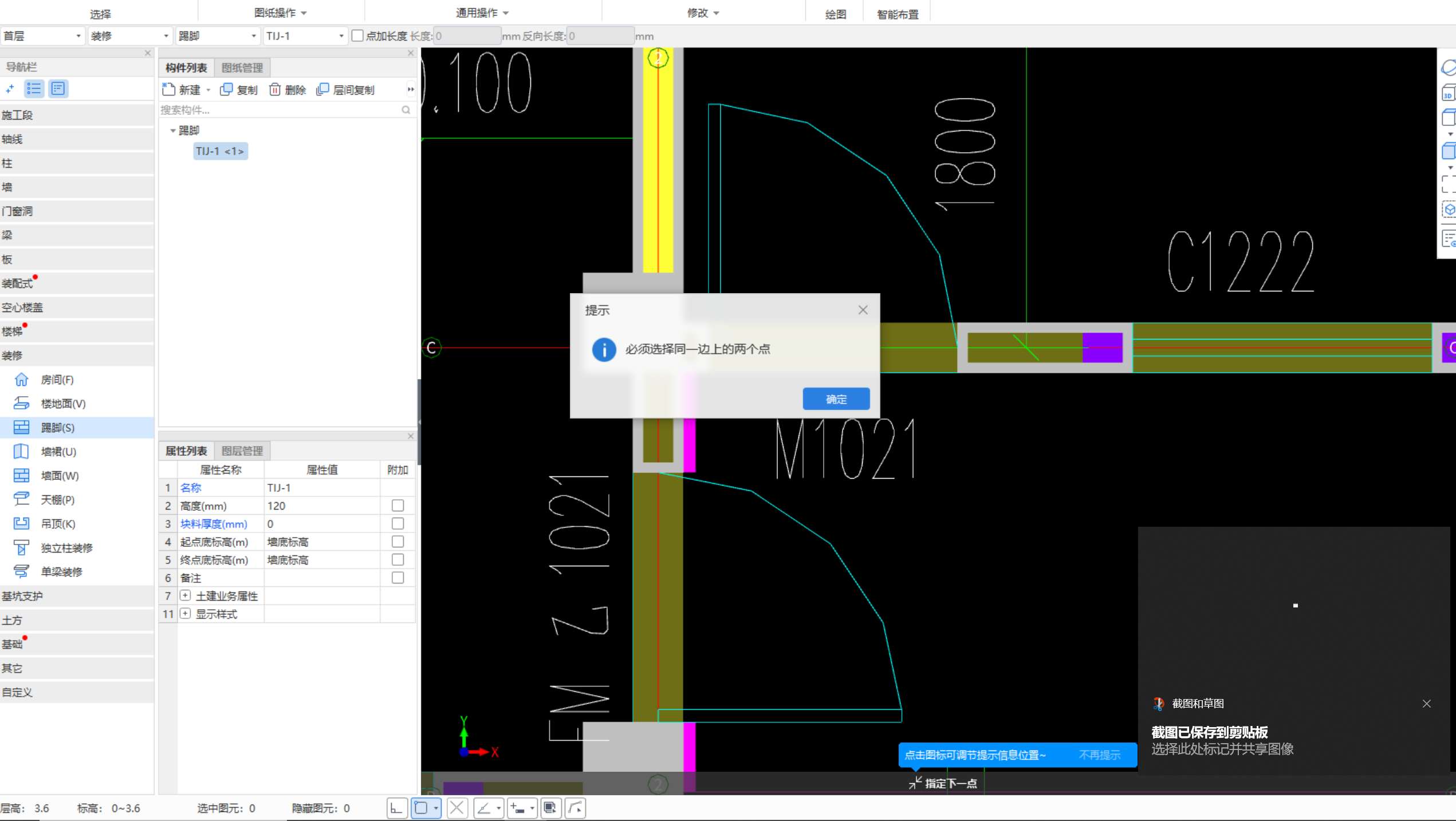Expand the 土建业务属性 property group
The width and height of the screenshot is (1456, 821).
[185, 595]
